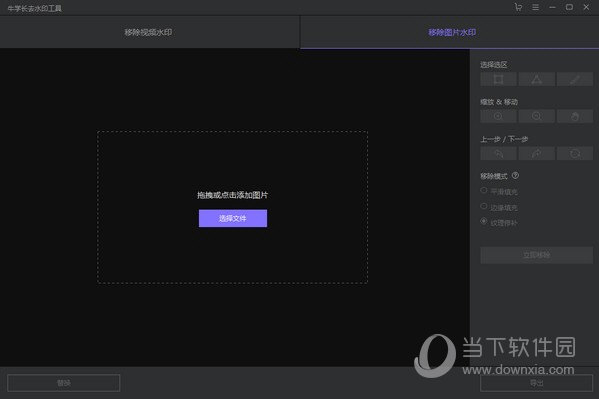The width and height of the screenshot is (599, 399).
Task: Minimize the window
Action: [552, 7]
